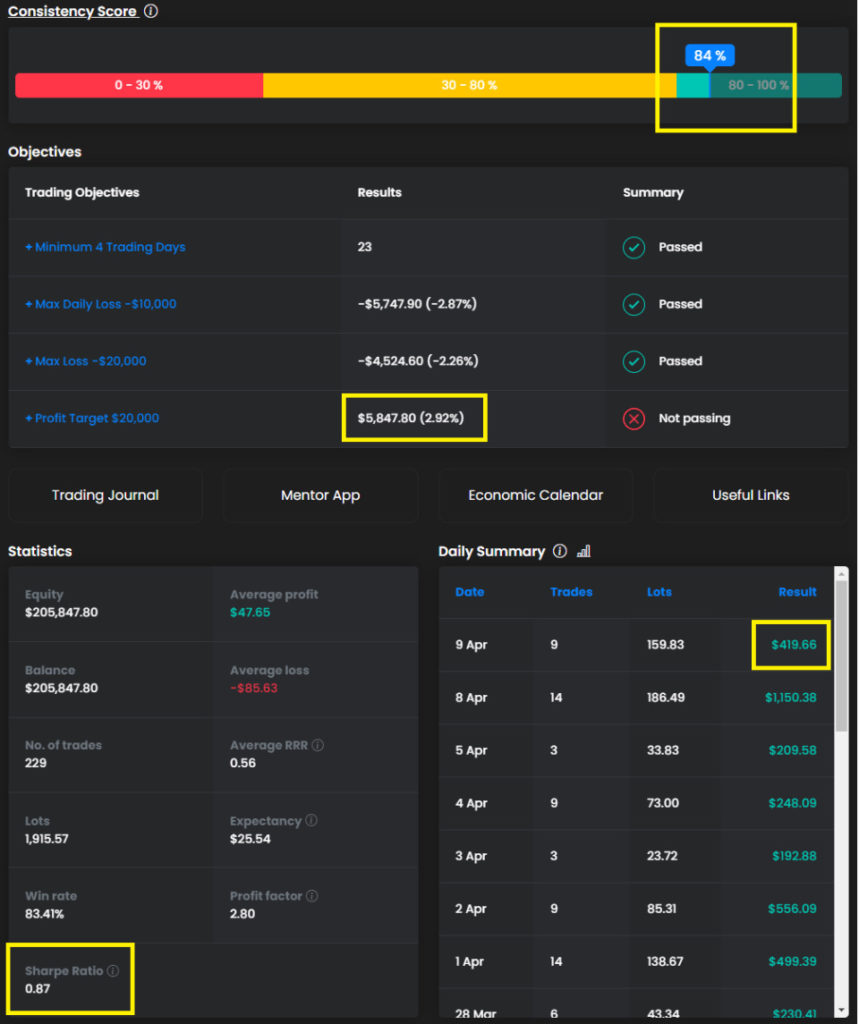Click the Result column header
Image resolution: width=859 pixels, height=1024 pixels.
(x=797, y=592)
